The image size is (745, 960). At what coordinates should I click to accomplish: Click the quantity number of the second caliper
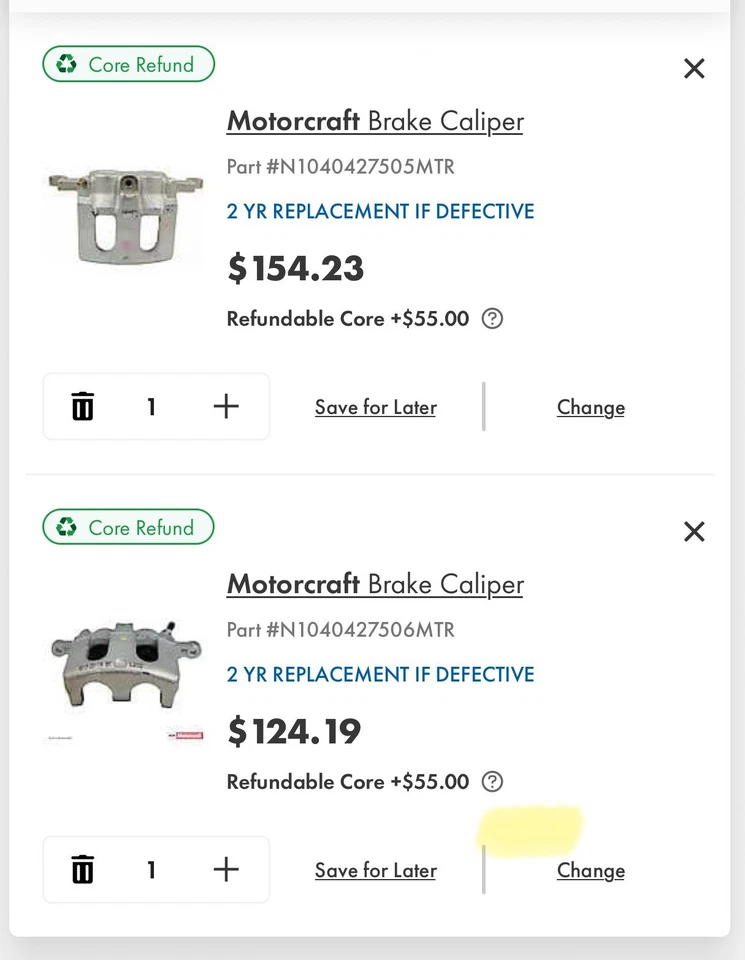point(152,870)
